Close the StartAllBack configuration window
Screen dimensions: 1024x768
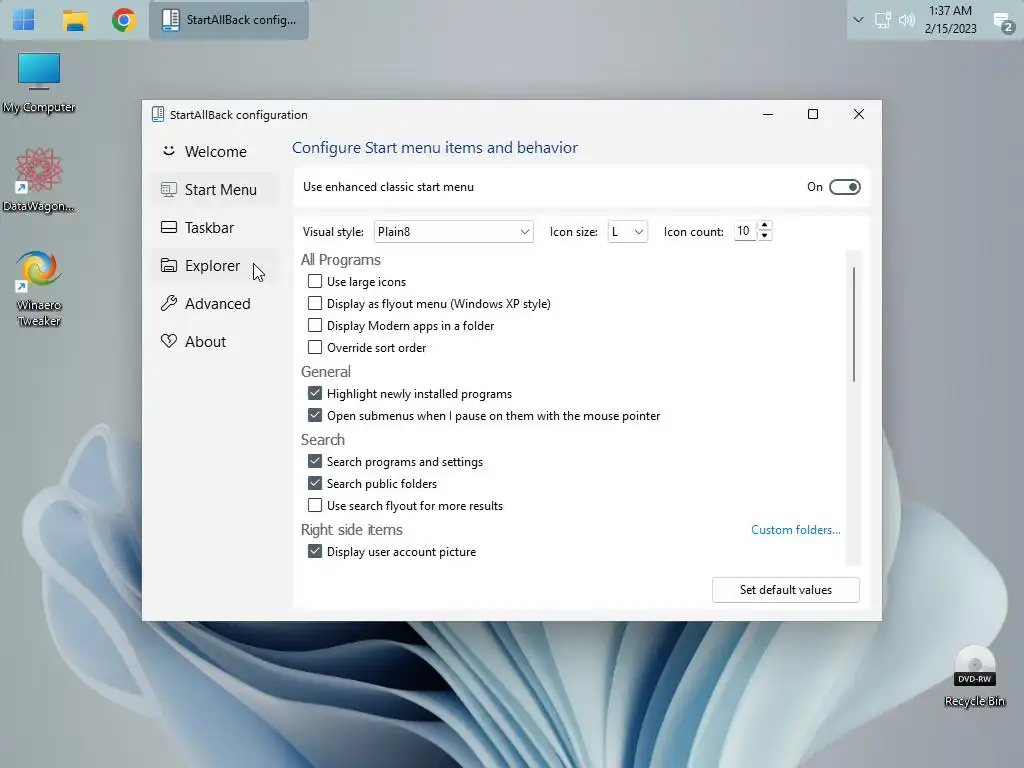[859, 114]
